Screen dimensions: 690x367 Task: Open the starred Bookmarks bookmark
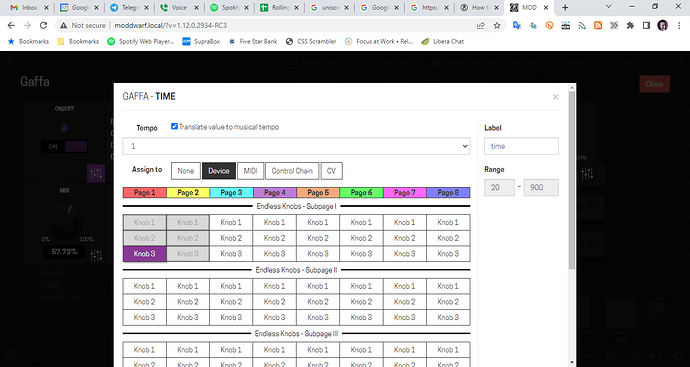(x=28, y=41)
